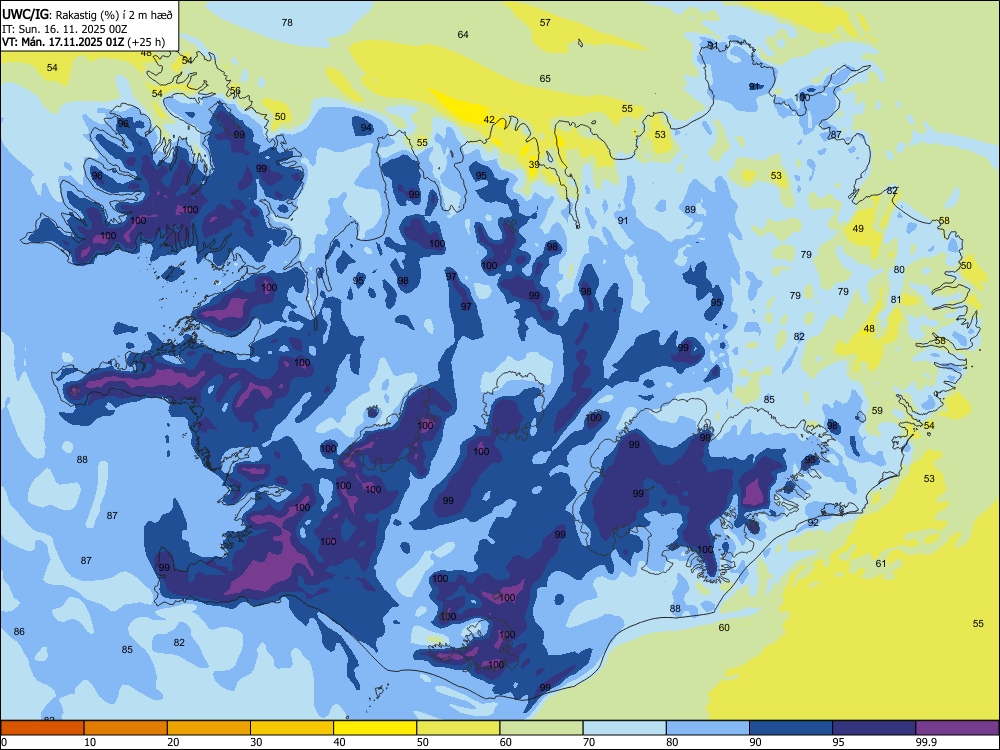
Task: Click the map value '60' off the south coast
Action: tap(724, 628)
